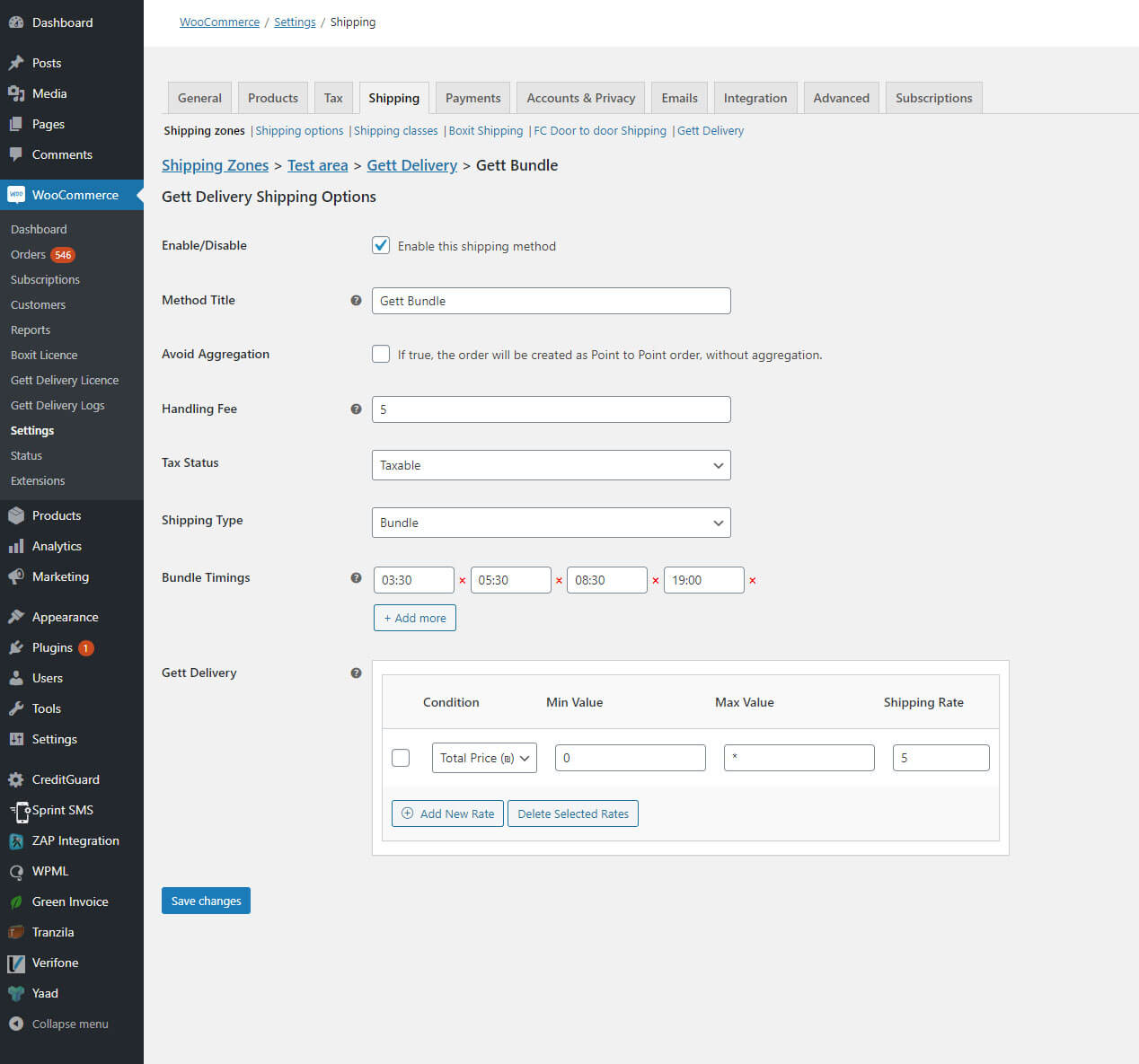
Task: Delete the 19:00 bundle timing entry
Action: (753, 581)
